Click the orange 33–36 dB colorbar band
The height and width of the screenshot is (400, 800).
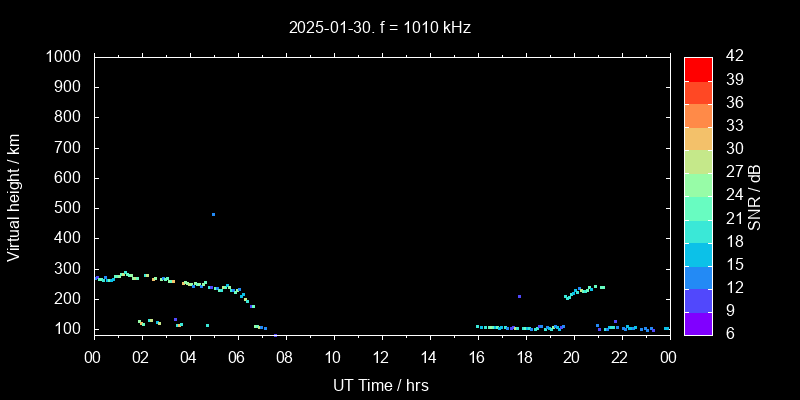click(x=697, y=114)
